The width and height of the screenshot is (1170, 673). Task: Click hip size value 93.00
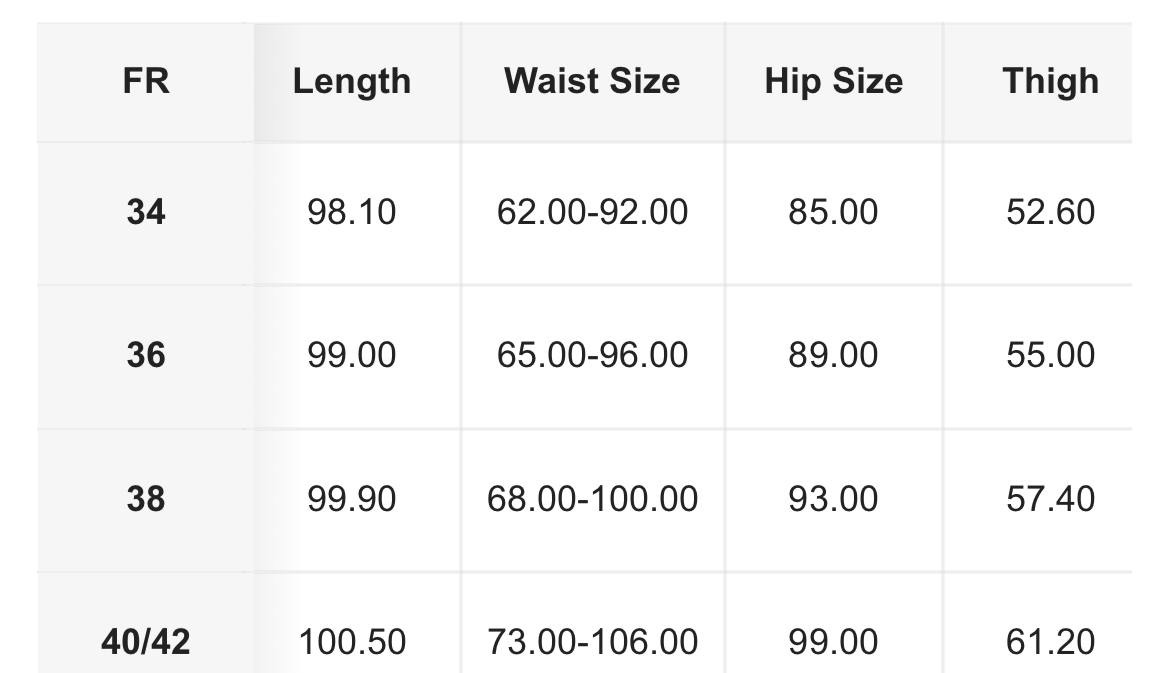tap(833, 498)
